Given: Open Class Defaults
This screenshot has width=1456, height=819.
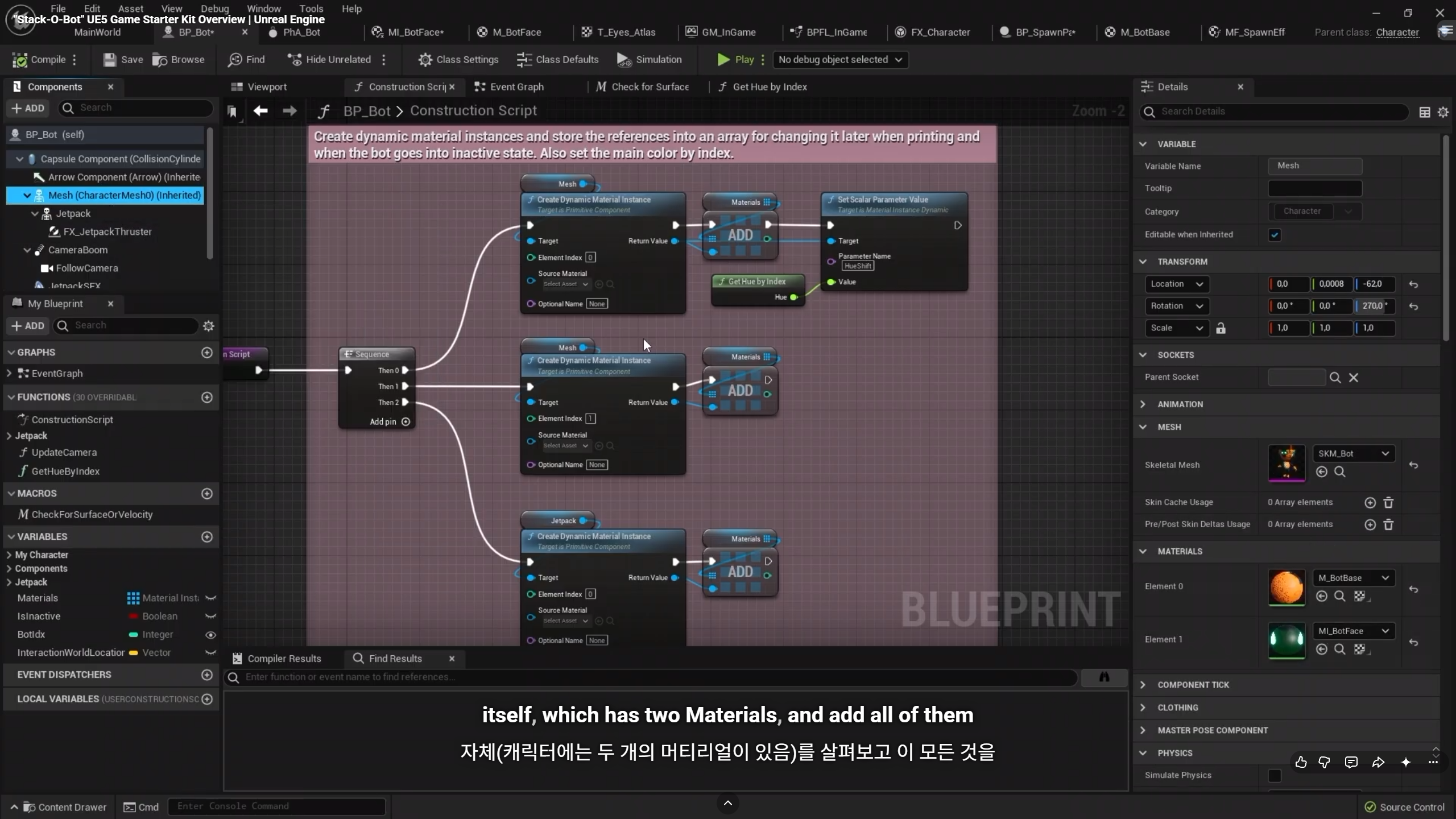Looking at the screenshot, I should (x=557, y=60).
